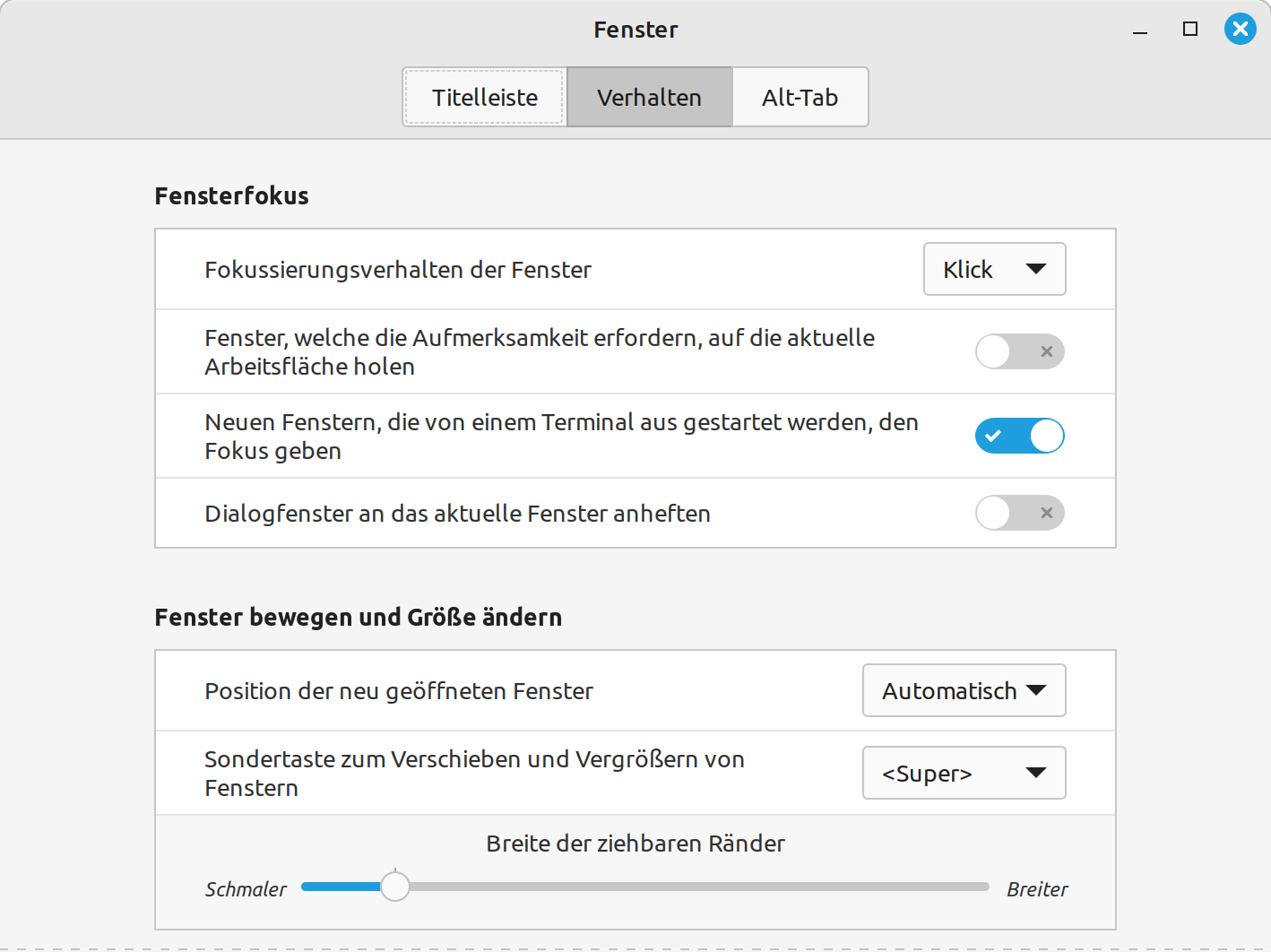The image size is (1271, 952).
Task: Open the Fokussierungsverhalten Klick dropdown
Action: pos(994,269)
